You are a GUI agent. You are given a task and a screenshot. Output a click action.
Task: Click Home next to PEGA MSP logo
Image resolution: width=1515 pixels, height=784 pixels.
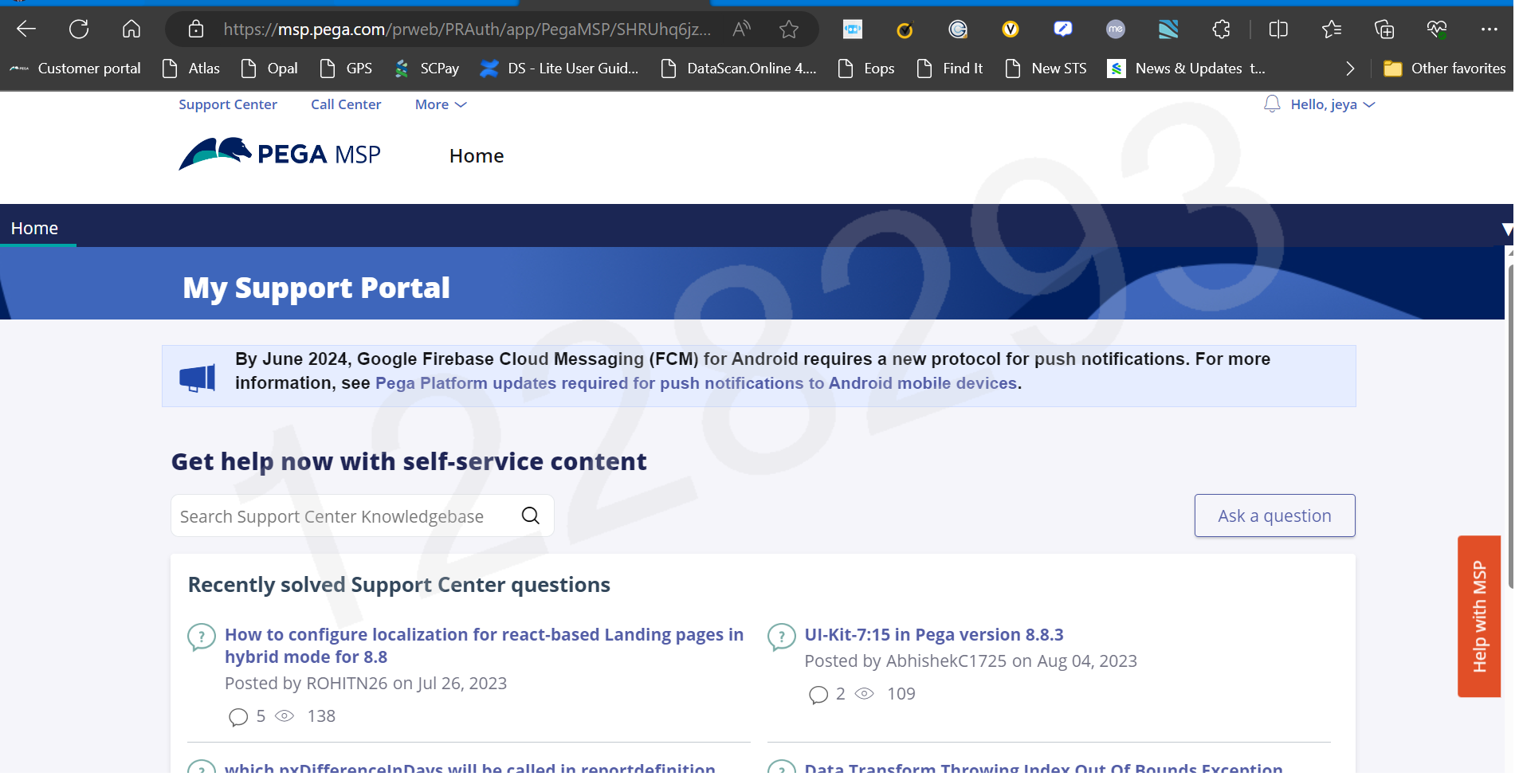477,155
